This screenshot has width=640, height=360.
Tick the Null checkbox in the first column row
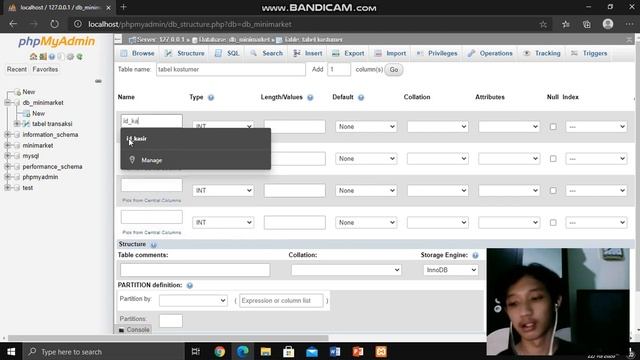553,127
